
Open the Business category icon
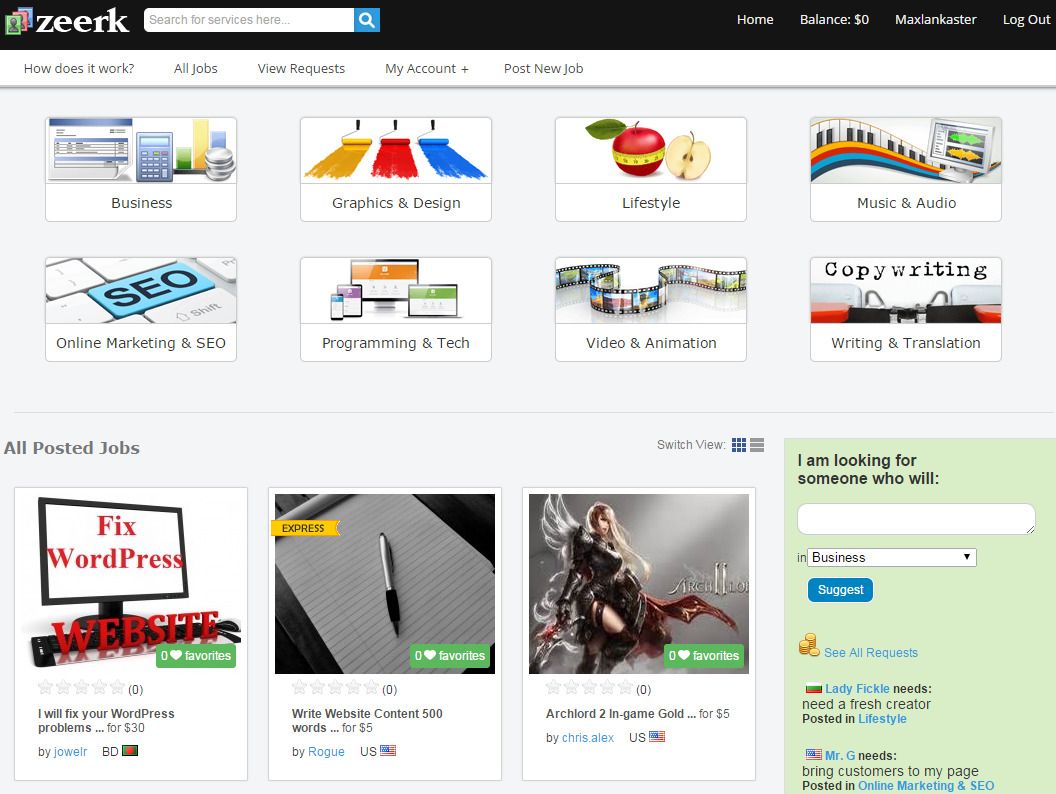pyautogui.click(x=140, y=150)
